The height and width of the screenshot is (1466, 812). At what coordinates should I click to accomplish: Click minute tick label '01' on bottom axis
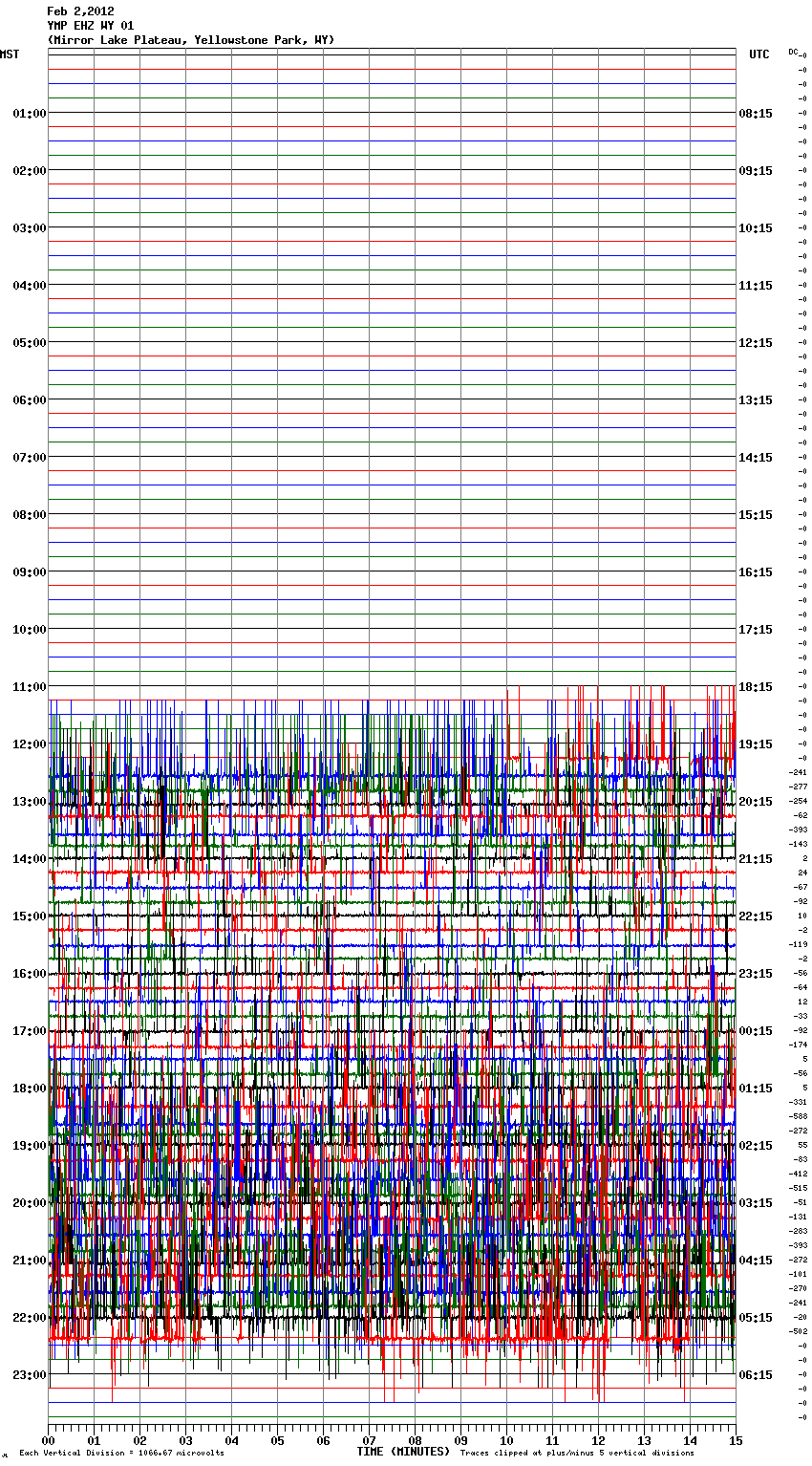click(94, 1440)
